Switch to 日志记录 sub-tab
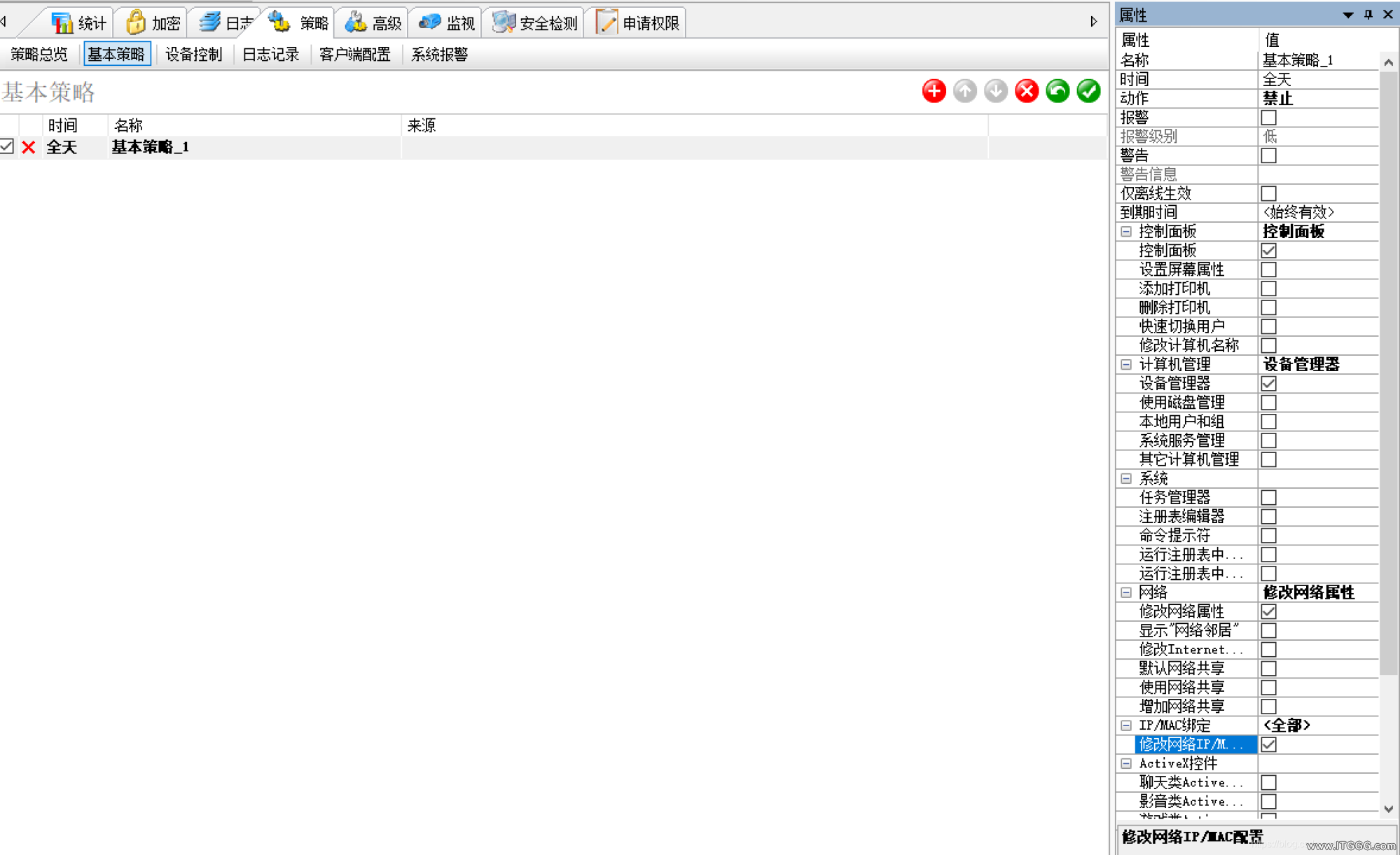Screen dimensions: 1400x855 click(270, 54)
